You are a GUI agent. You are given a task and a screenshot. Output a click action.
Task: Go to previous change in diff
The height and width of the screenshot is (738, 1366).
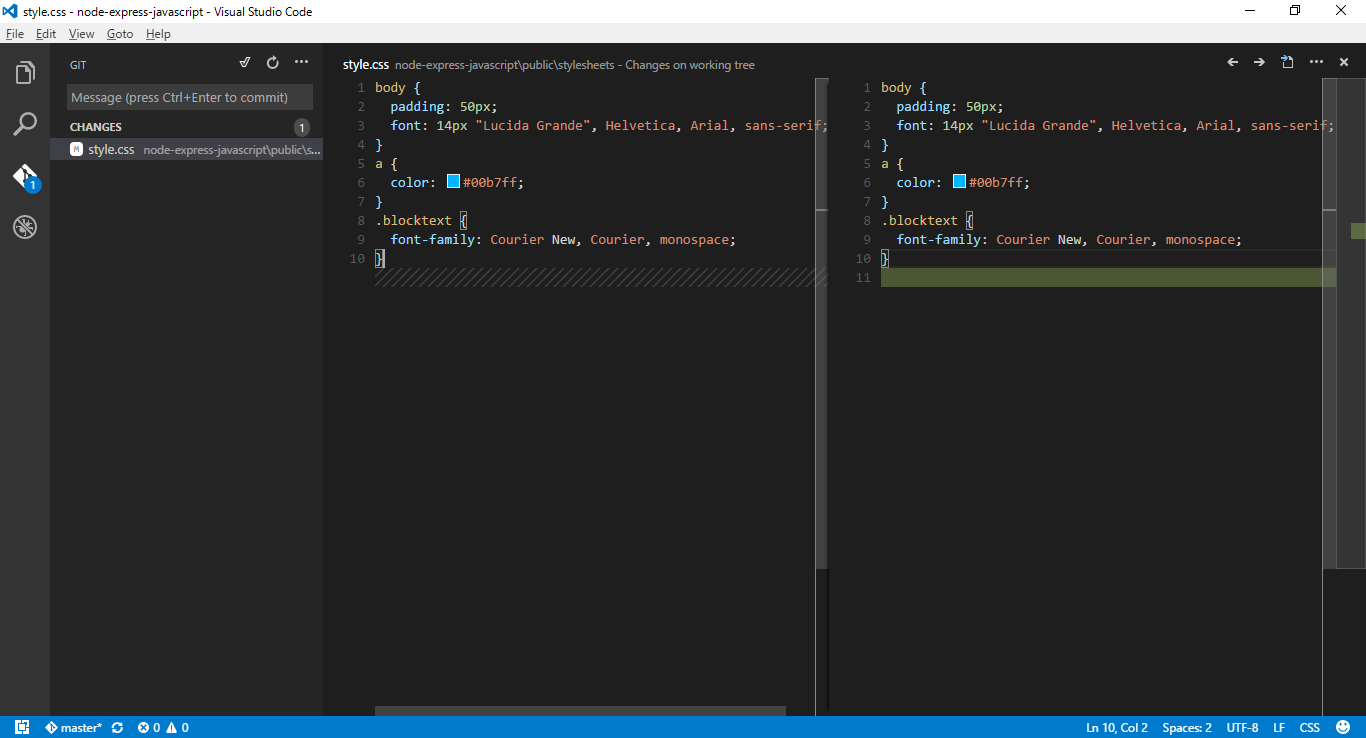click(1233, 63)
